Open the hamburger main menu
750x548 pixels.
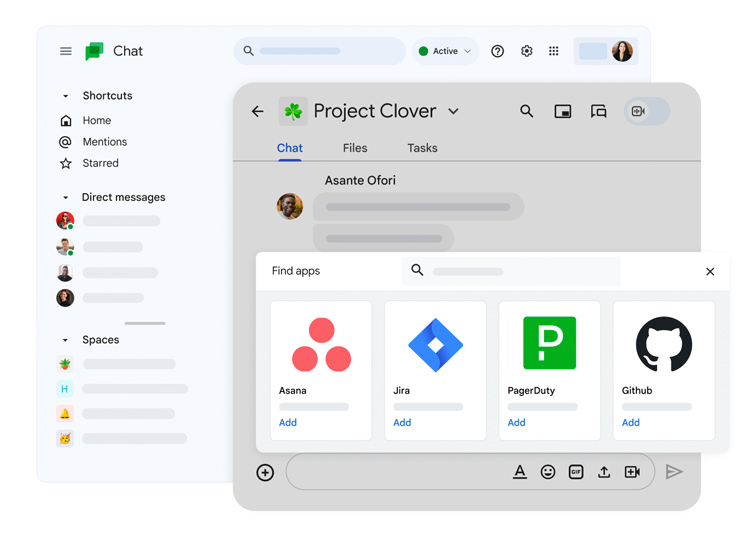click(x=66, y=51)
